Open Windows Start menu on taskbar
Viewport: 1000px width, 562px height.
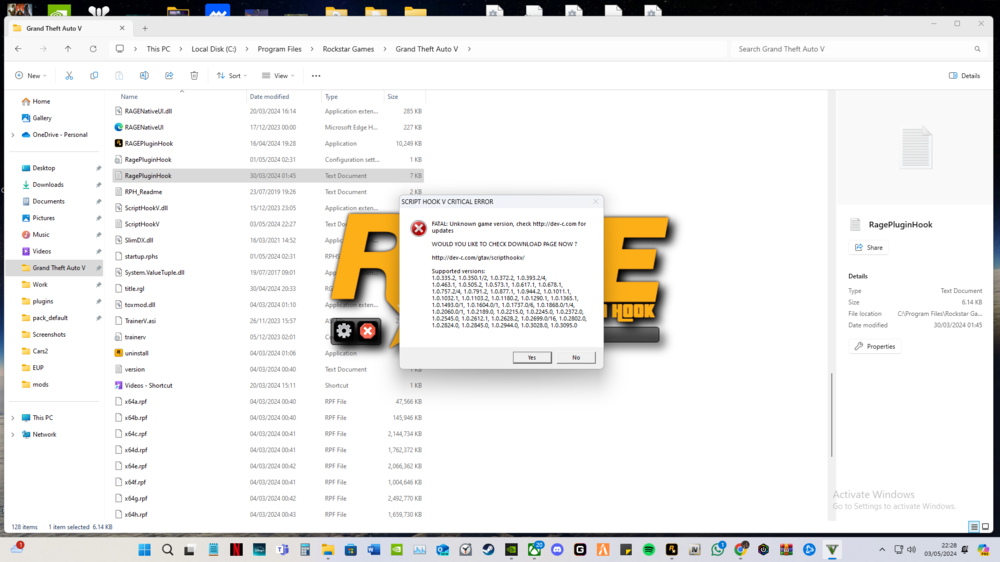point(145,549)
